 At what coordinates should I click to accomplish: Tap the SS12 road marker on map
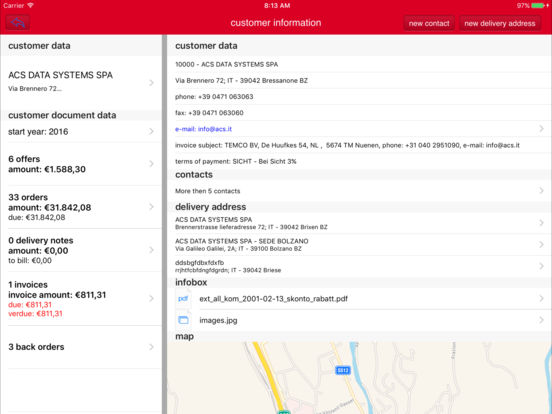(x=343, y=370)
